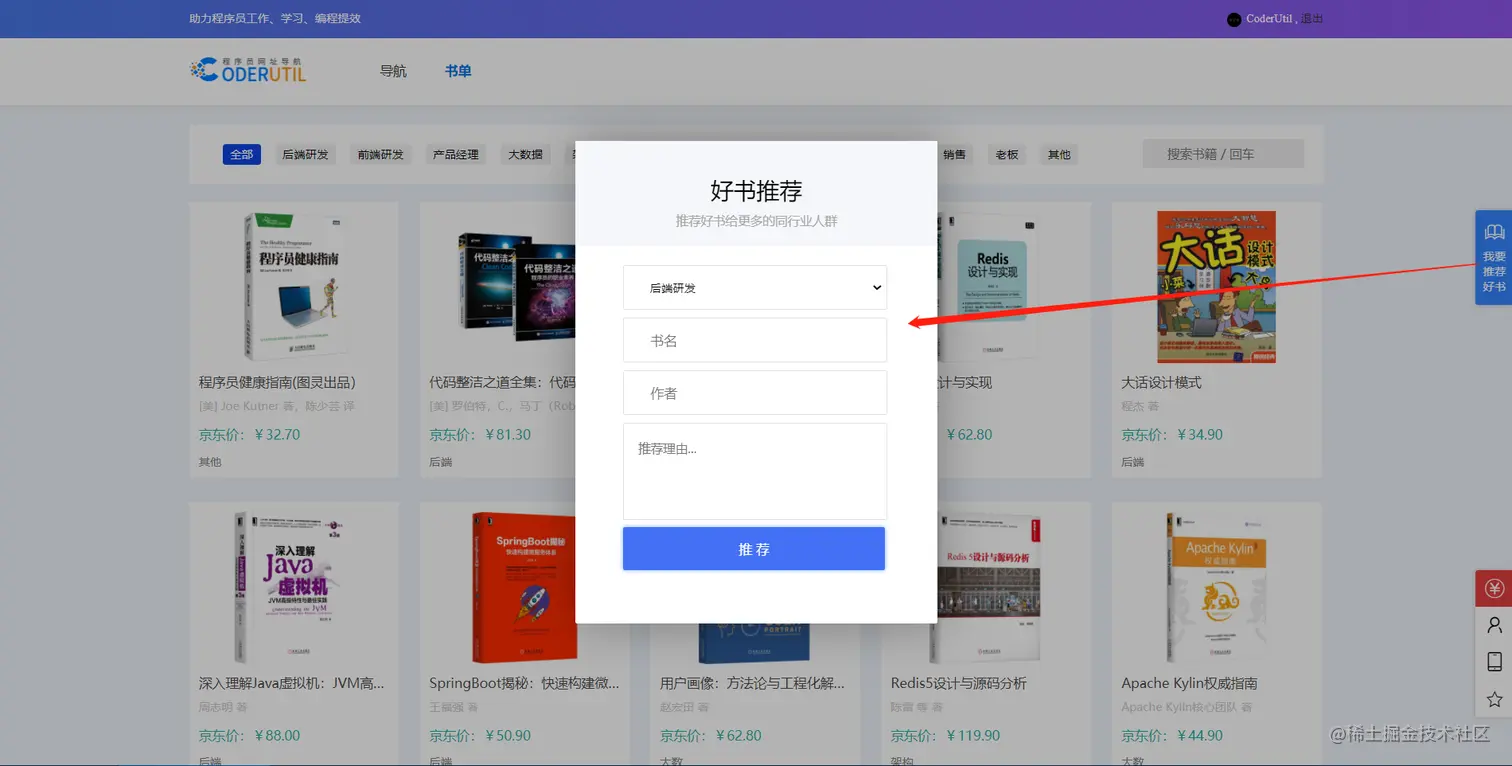
Task: Click the CoderUtil user avatar icon
Action: pos(1234,19)
